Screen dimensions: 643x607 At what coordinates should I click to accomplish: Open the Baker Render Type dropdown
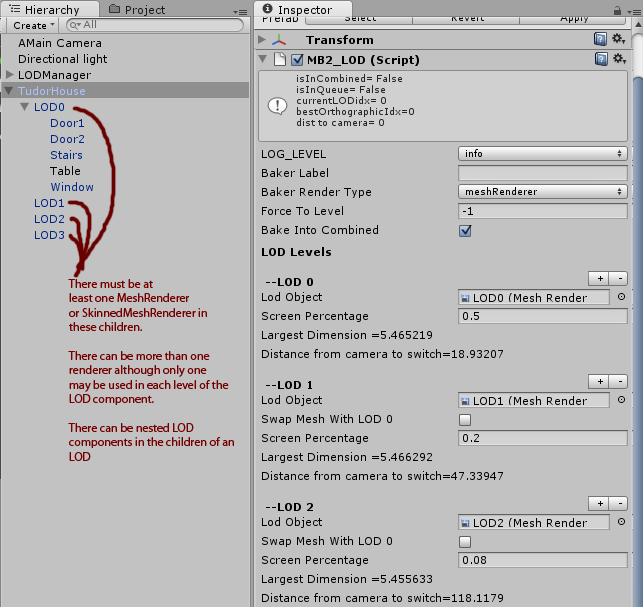[x=543, y=192]
